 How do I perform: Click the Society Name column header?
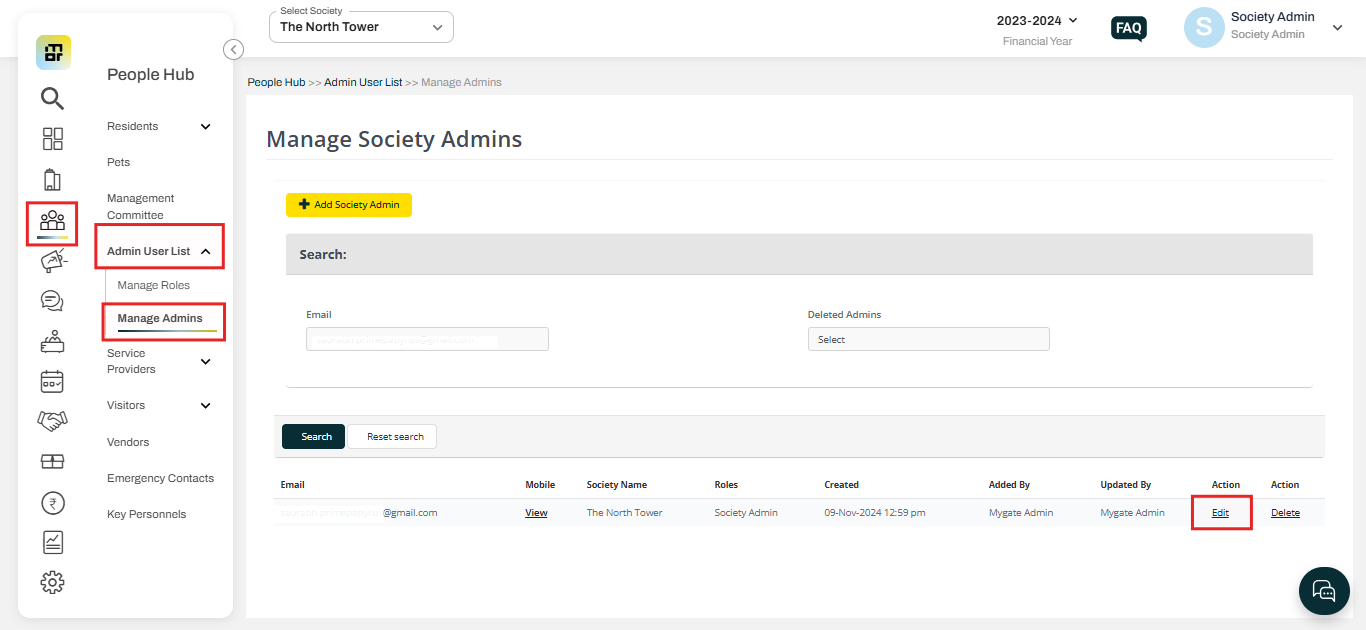(617, 484)
